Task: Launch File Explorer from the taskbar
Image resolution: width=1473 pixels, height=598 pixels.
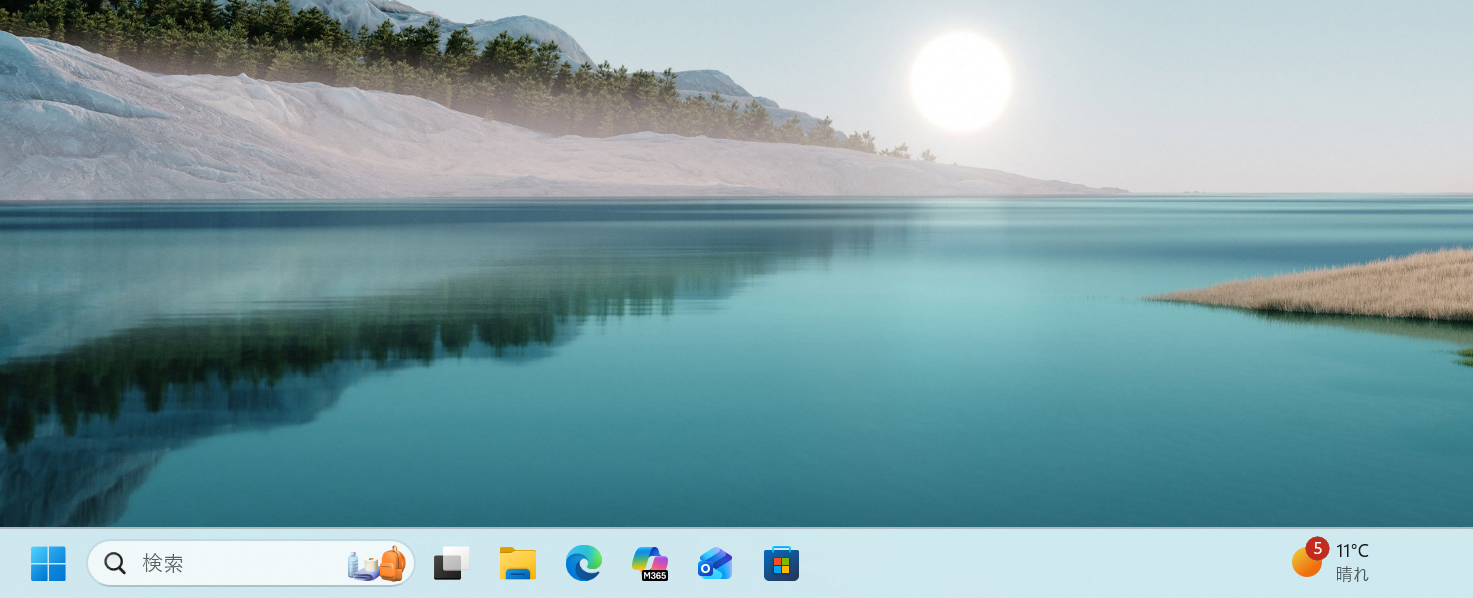Action: 517,564
